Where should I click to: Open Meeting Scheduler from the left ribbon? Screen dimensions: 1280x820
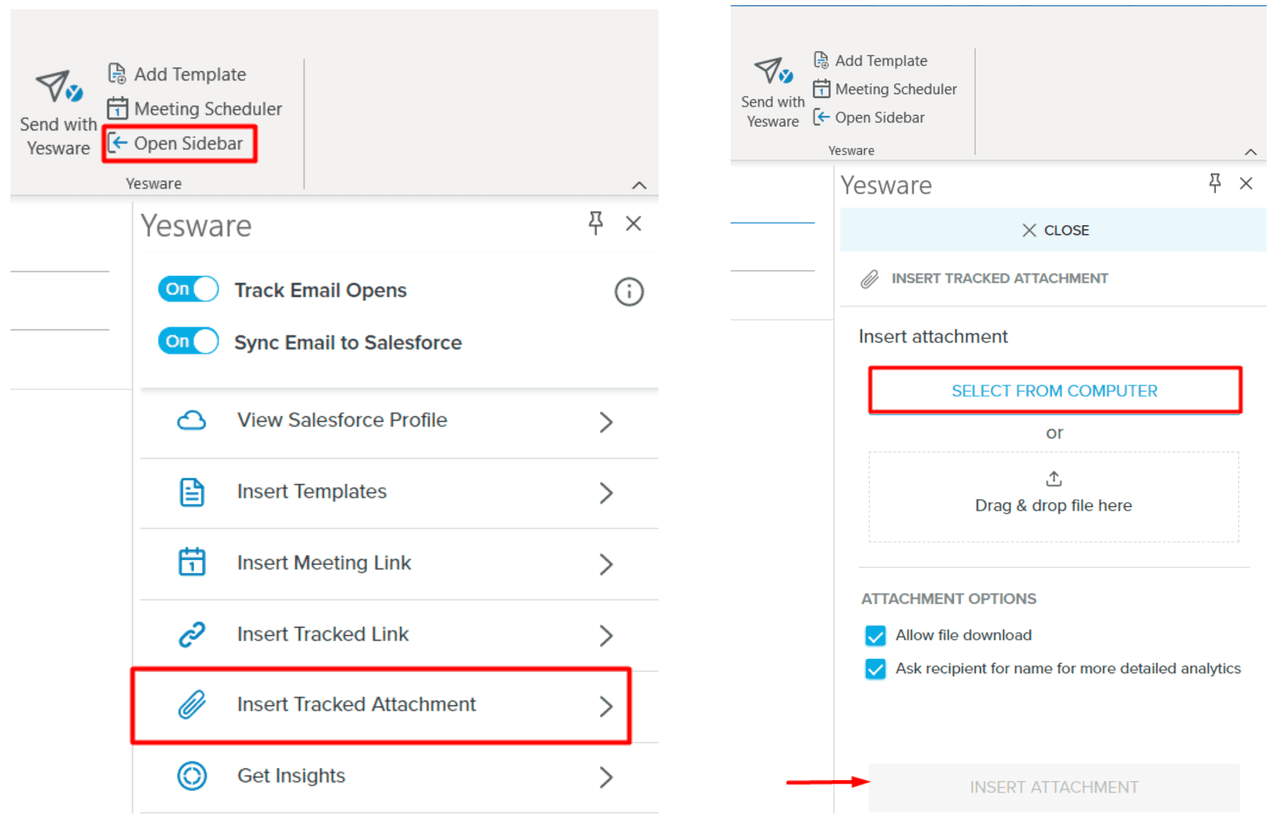pos(196,109)
